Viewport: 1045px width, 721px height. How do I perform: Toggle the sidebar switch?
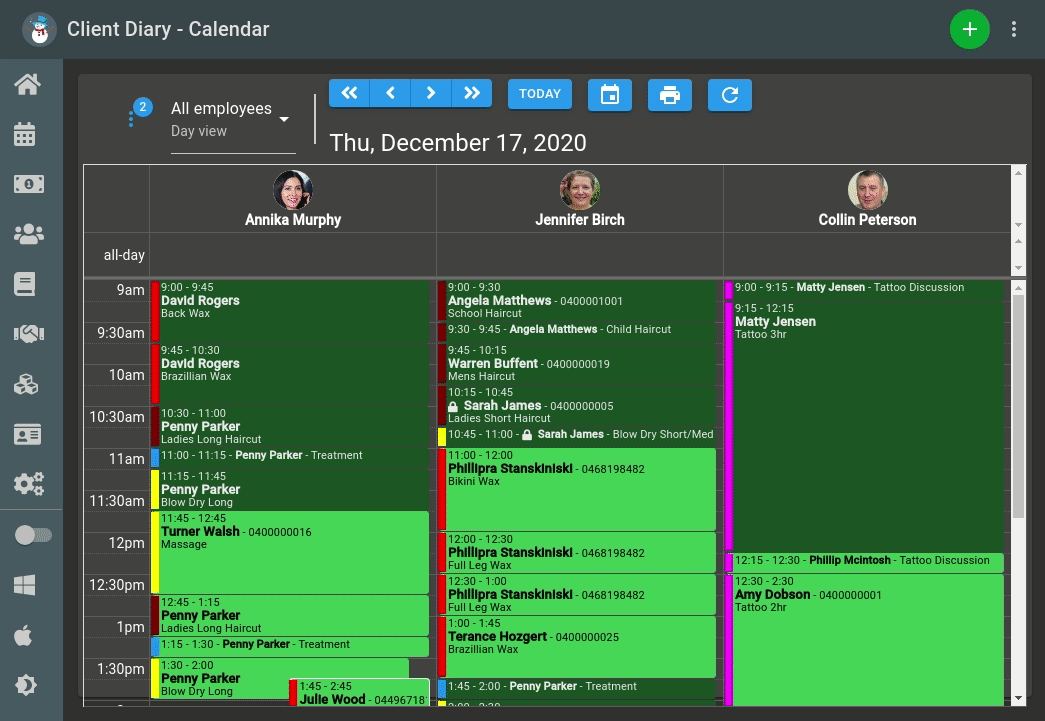33,535
